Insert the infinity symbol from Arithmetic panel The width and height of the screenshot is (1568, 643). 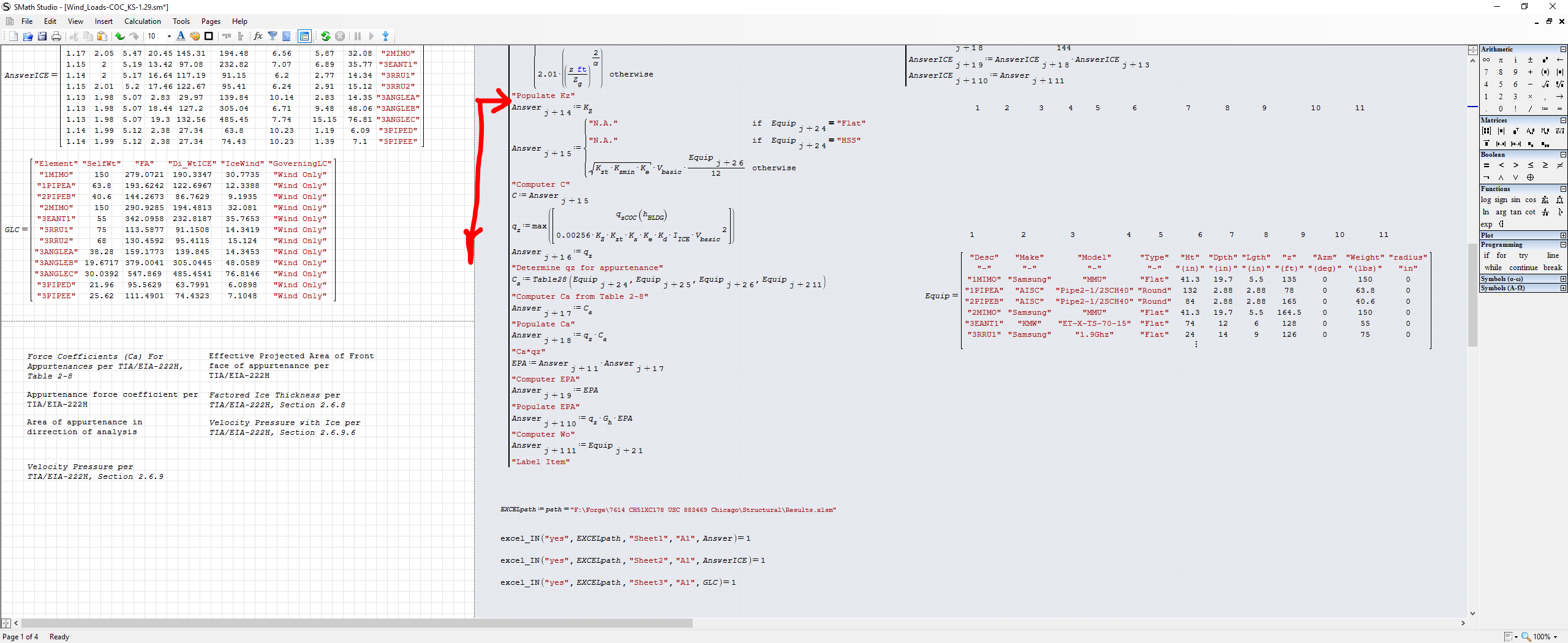click(x=1486, y=60)
